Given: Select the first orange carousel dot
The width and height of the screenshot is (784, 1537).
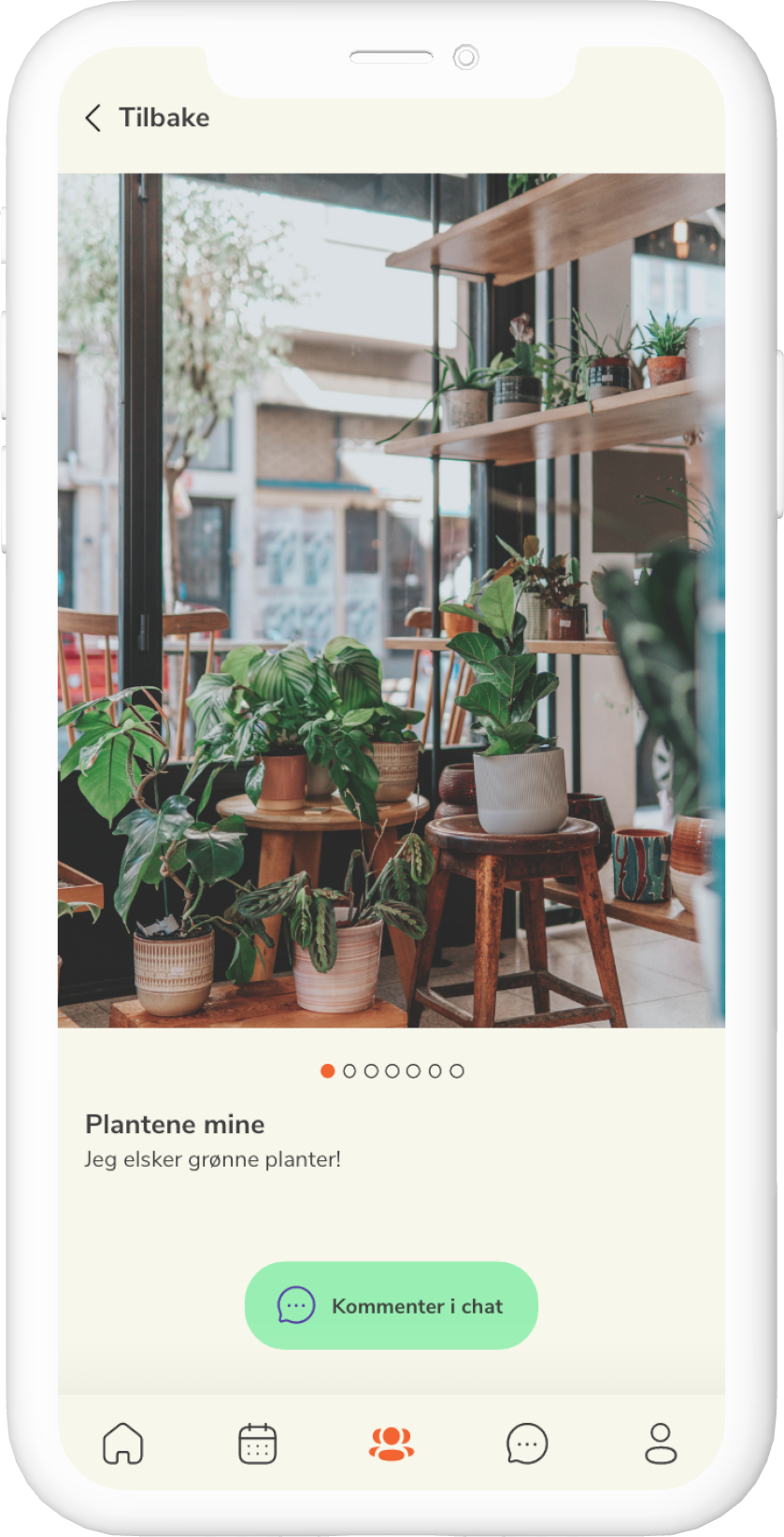Looking at the screenshot, I should click(x=327, y=1070).
